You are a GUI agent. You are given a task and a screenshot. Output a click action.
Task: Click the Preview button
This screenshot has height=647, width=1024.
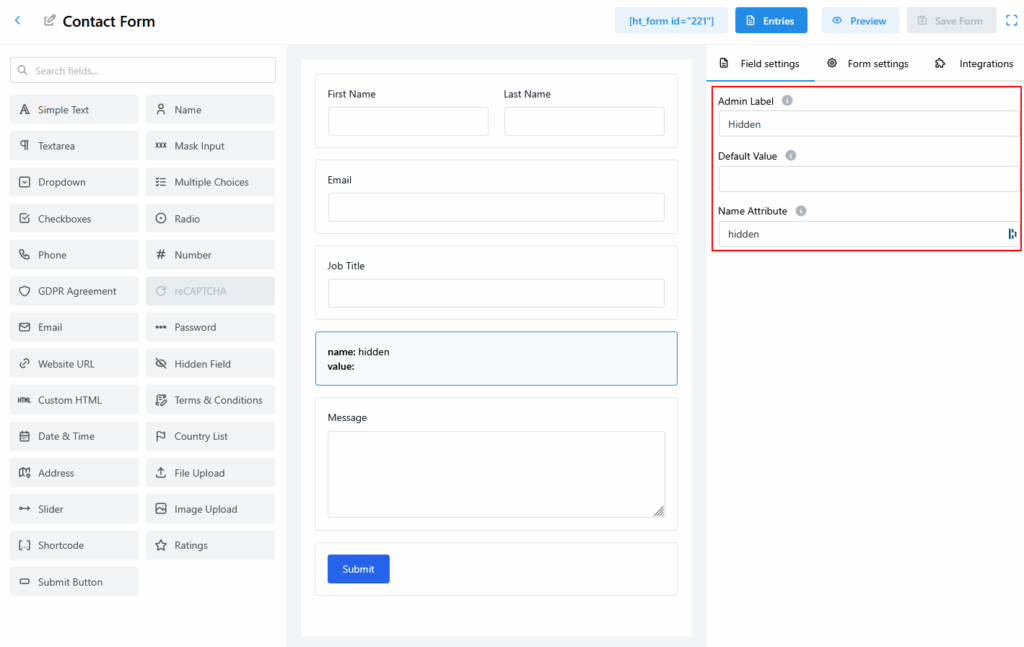(x=860, y=21)
